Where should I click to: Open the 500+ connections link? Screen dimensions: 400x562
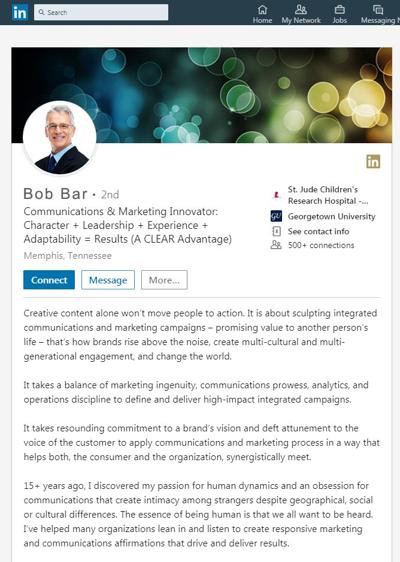click(x=321, y=245)
